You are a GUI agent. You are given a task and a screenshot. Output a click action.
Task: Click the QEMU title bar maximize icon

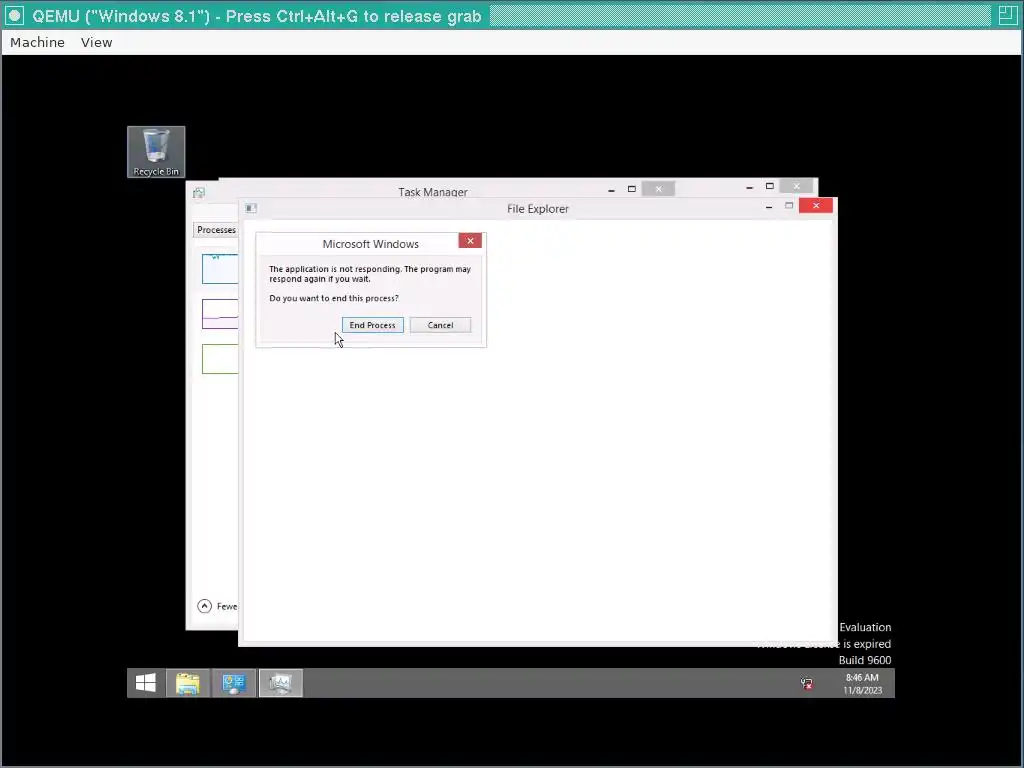(1008, 15)
